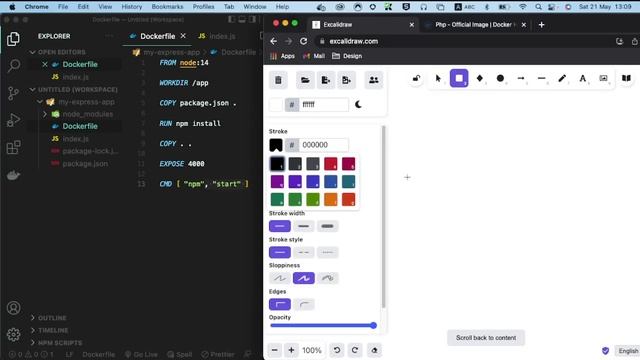Click Scroll back to content button
The width and height of the screenshot is (640, 360).
point(486,338)
